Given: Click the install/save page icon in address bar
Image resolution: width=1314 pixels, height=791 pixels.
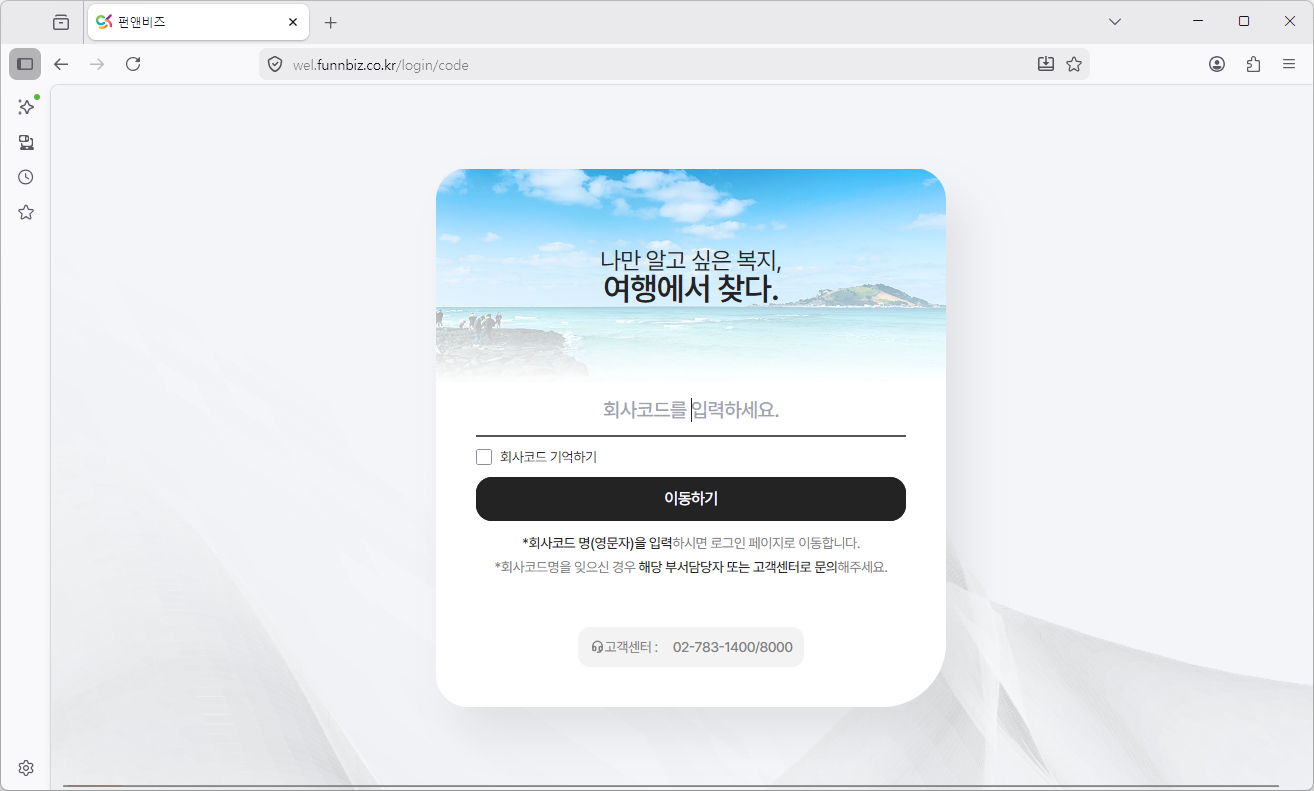Looking at the screenshot, I should tap(1045, 64).
